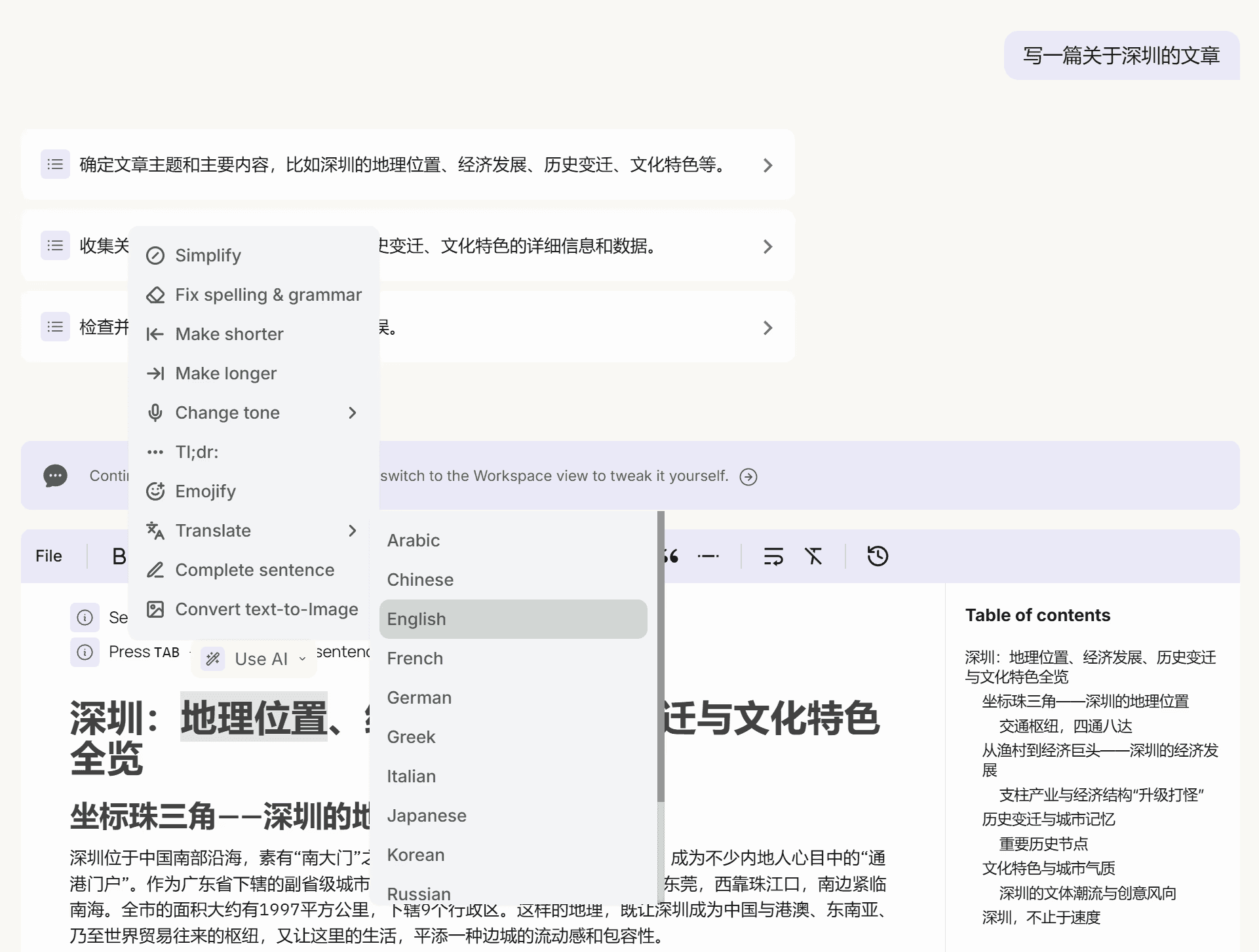Click the version history clock icon
Image resolution: width=1259 pixels, height=952 pixels.
[878, 556]
